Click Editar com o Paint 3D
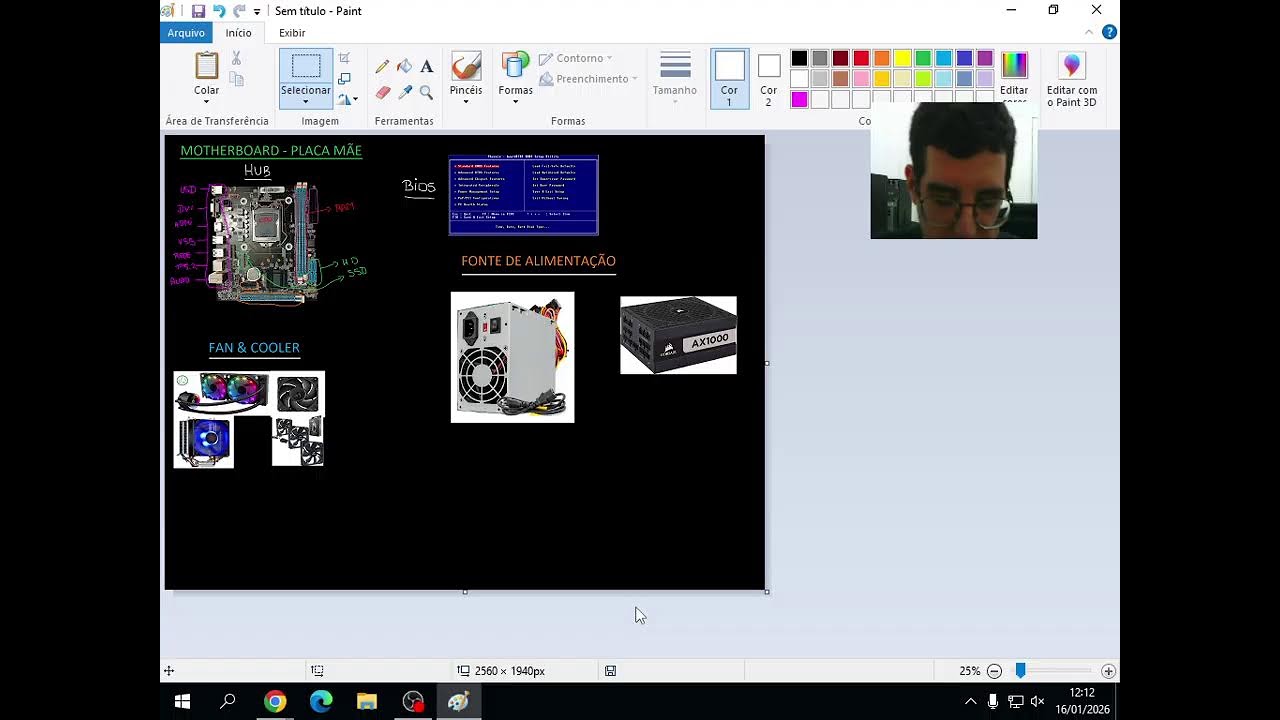 click(1072, 79)
